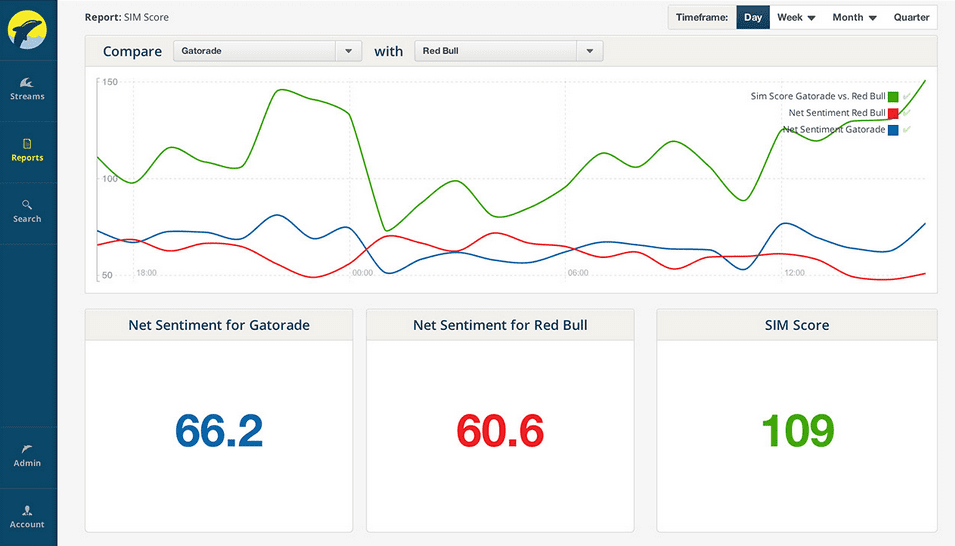
Task: Click the Net Sentiment for Red Bull panel header
Action: pyautogui.click(x=500, y=325)
